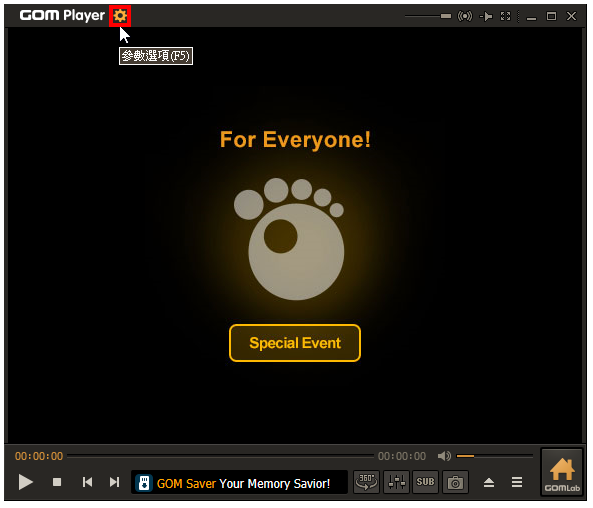Toggle fullscreen mode icon in title bar
This screenshot has height=508, width=593.
point(506,16)
